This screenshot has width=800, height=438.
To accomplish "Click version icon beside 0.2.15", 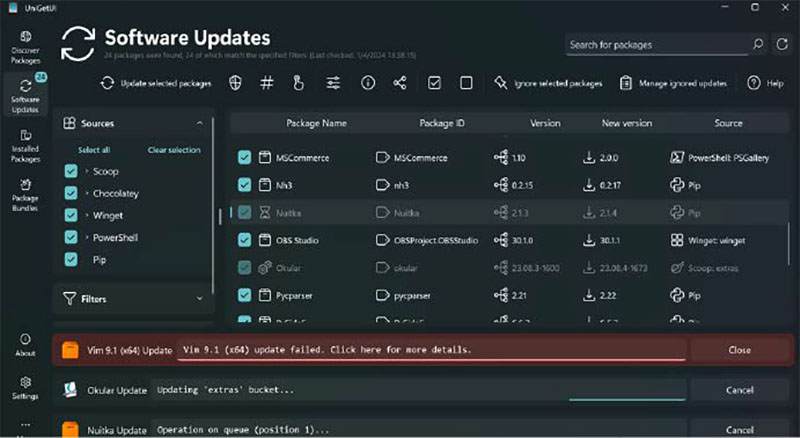I will click(x=501, y=185).
